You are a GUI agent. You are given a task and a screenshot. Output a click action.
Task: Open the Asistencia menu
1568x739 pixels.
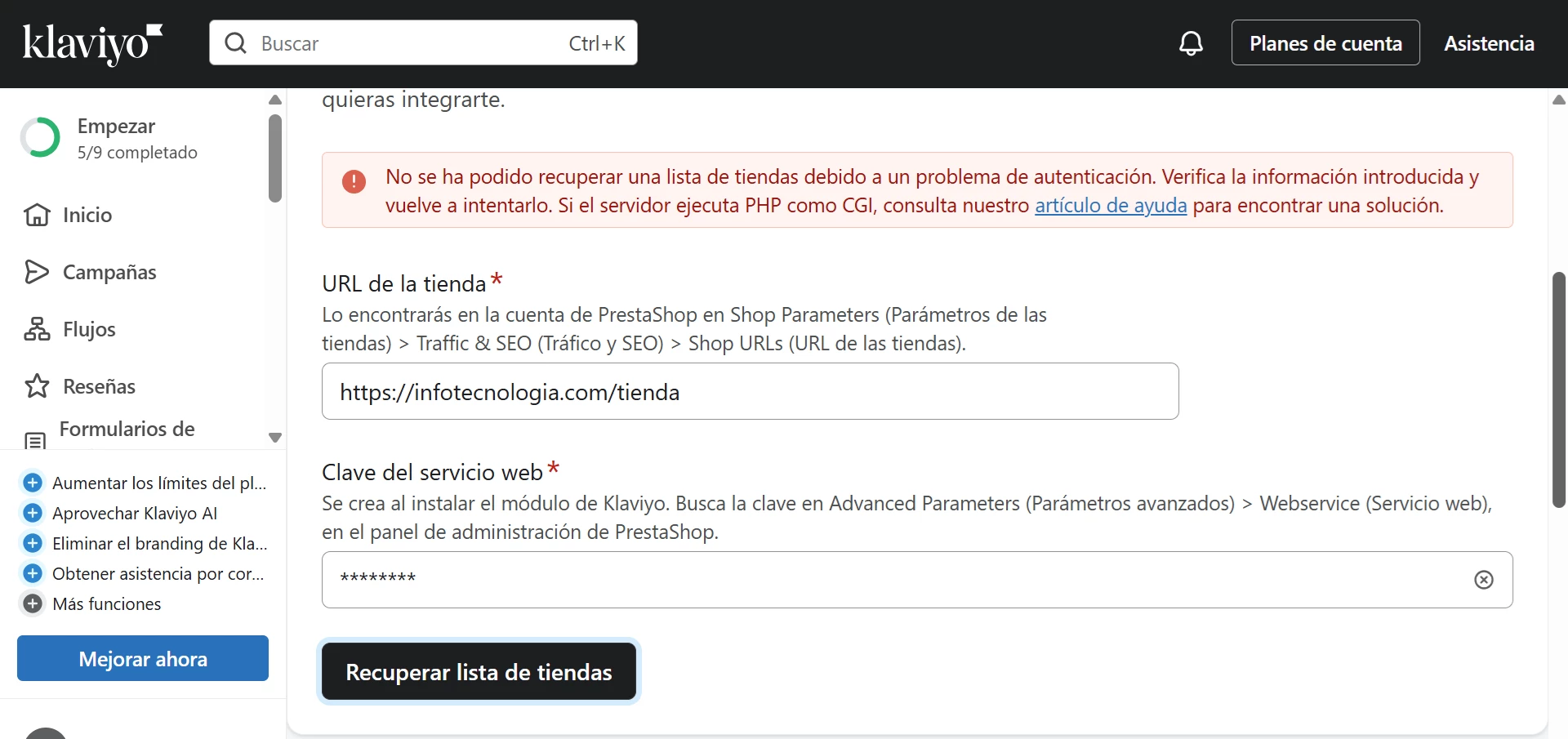click(x=1489, y=43)
